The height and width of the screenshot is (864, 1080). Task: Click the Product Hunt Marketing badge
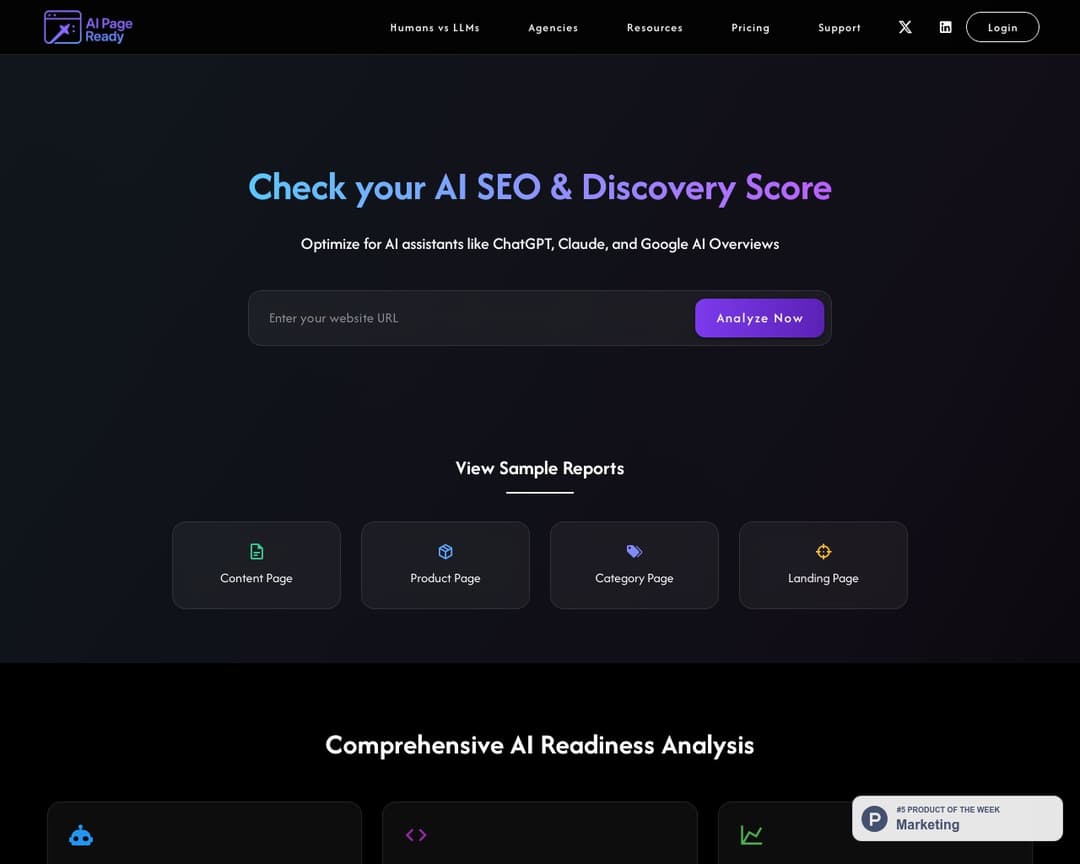(x=956, y=818)
